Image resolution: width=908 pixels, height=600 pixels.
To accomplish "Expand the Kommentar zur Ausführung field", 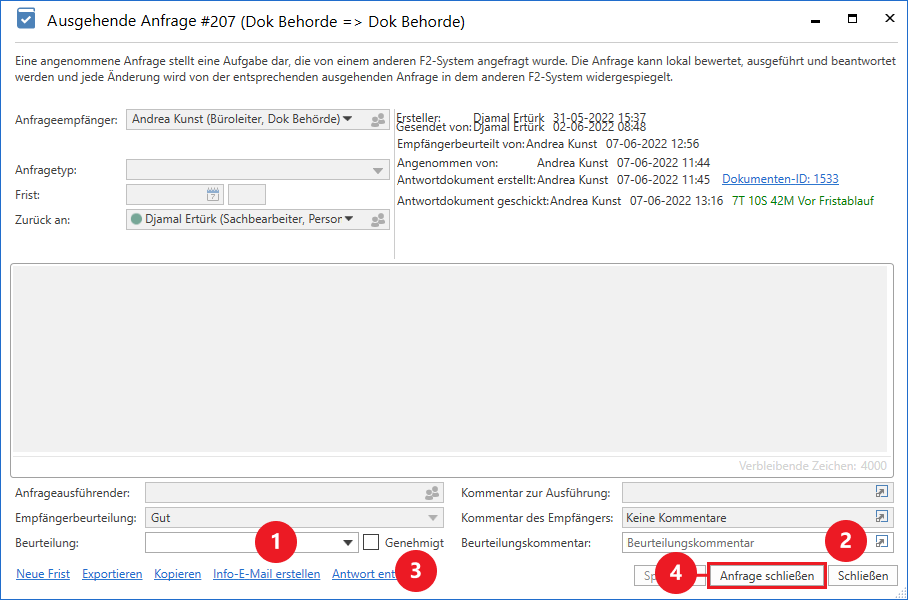I will (x=881, y=492).
